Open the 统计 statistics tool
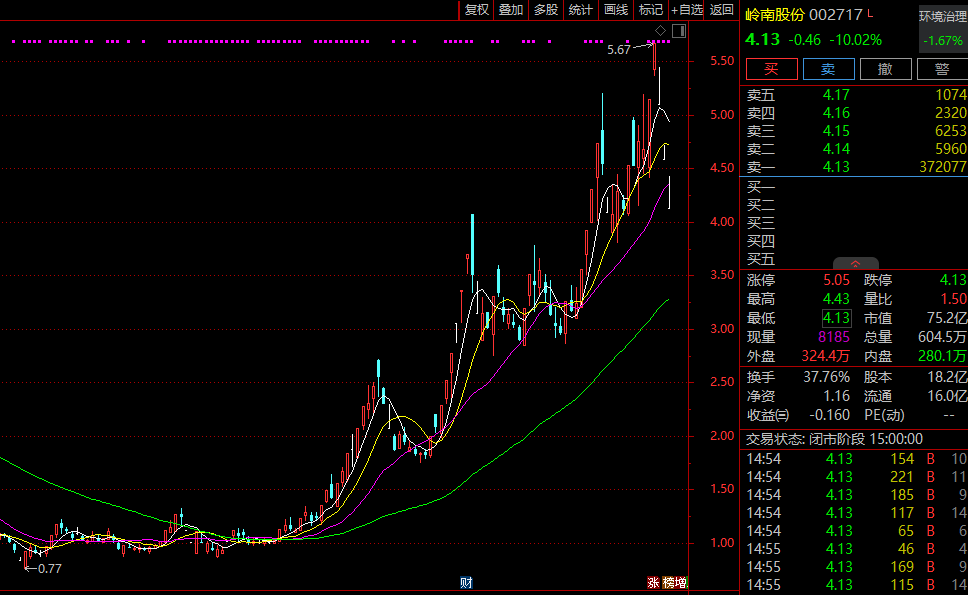The height and width of the screenshot is (595, 968). 580,10
